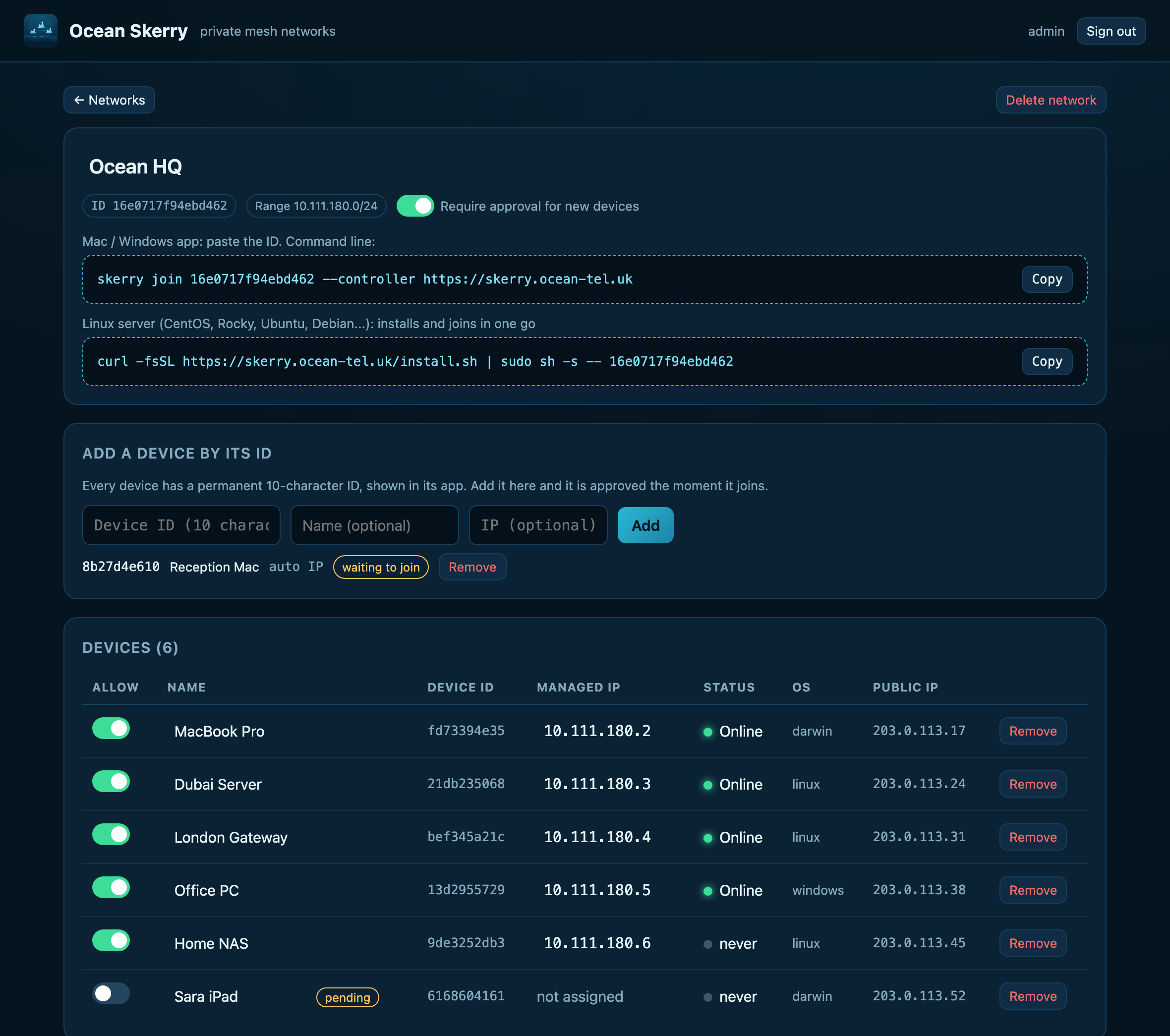The image size is (1170, 1036).
Task: Click the Delete network button
Action: (1051, 100)
